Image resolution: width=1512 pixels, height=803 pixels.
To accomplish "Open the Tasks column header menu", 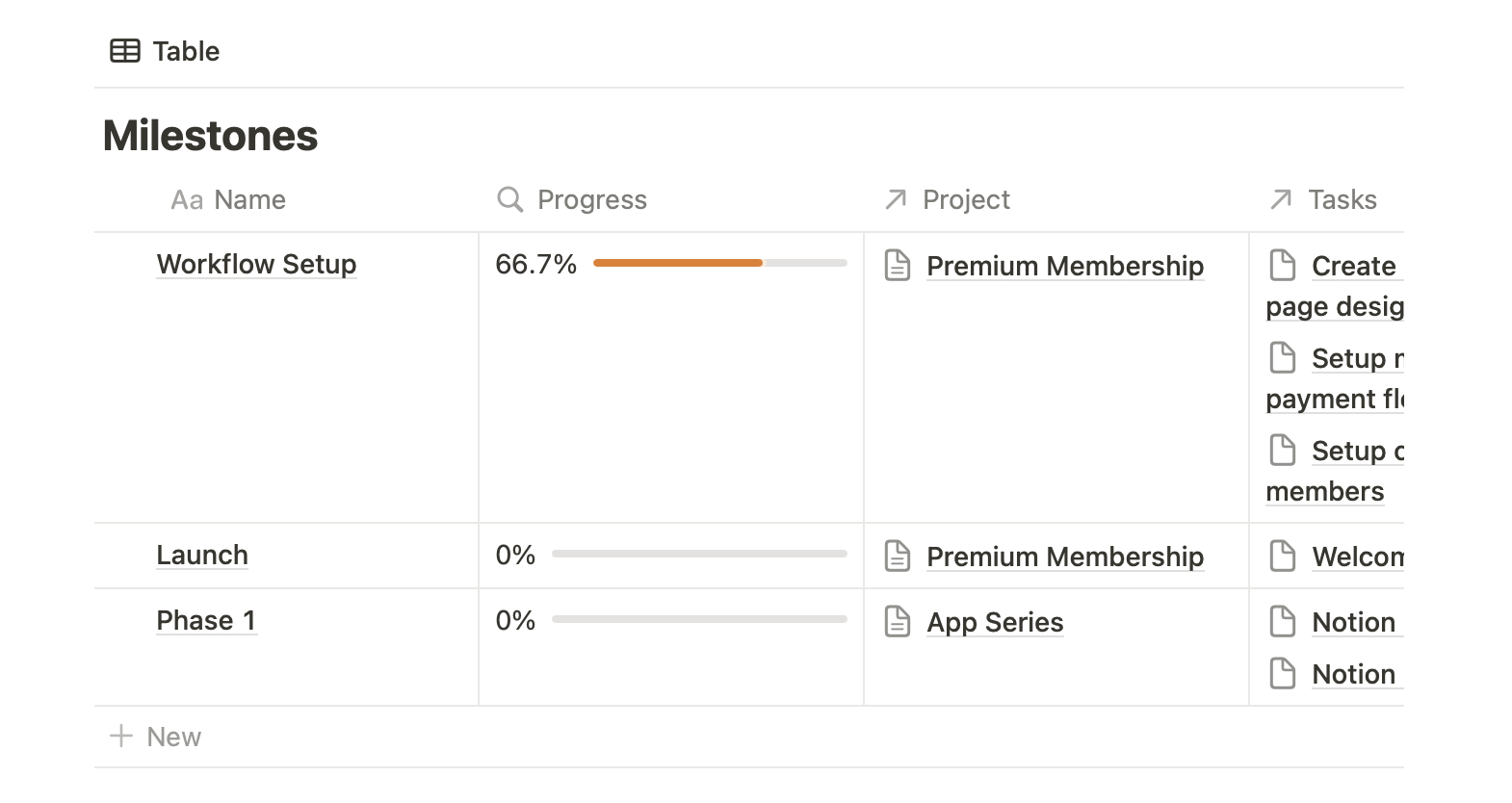I will click(1343, 199).
